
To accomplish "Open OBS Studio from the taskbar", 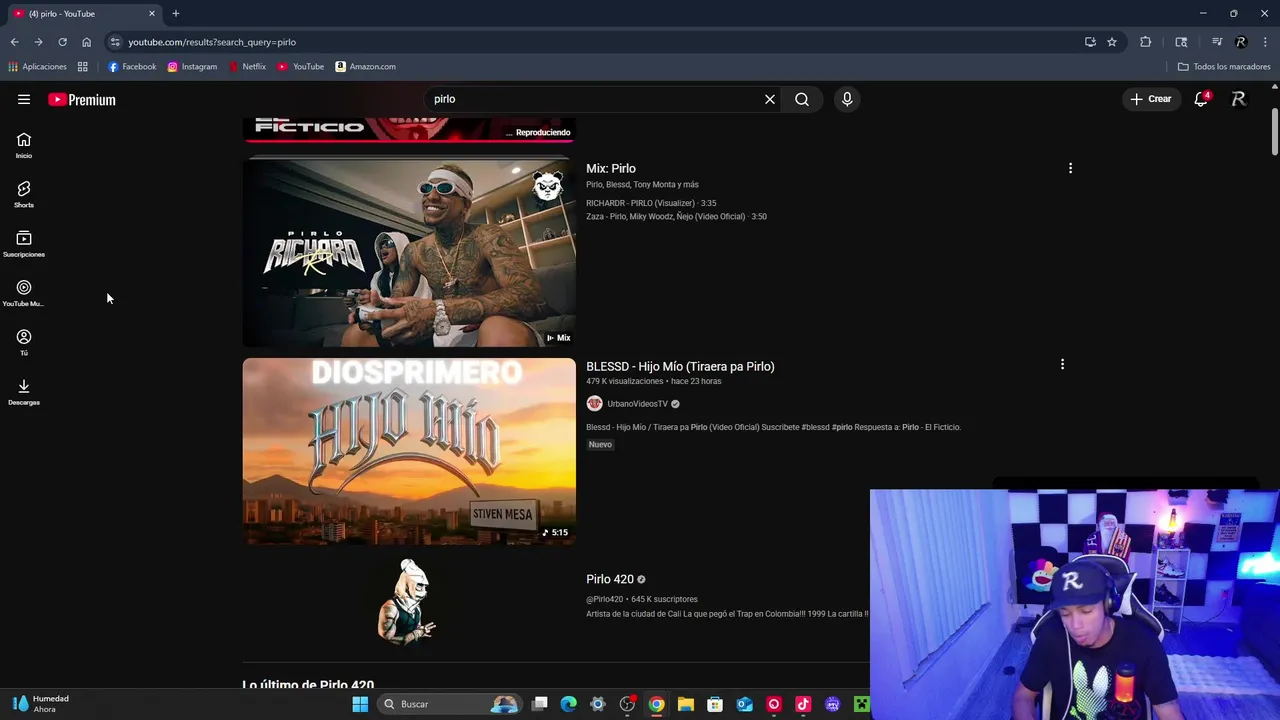I will click(627, 704).
